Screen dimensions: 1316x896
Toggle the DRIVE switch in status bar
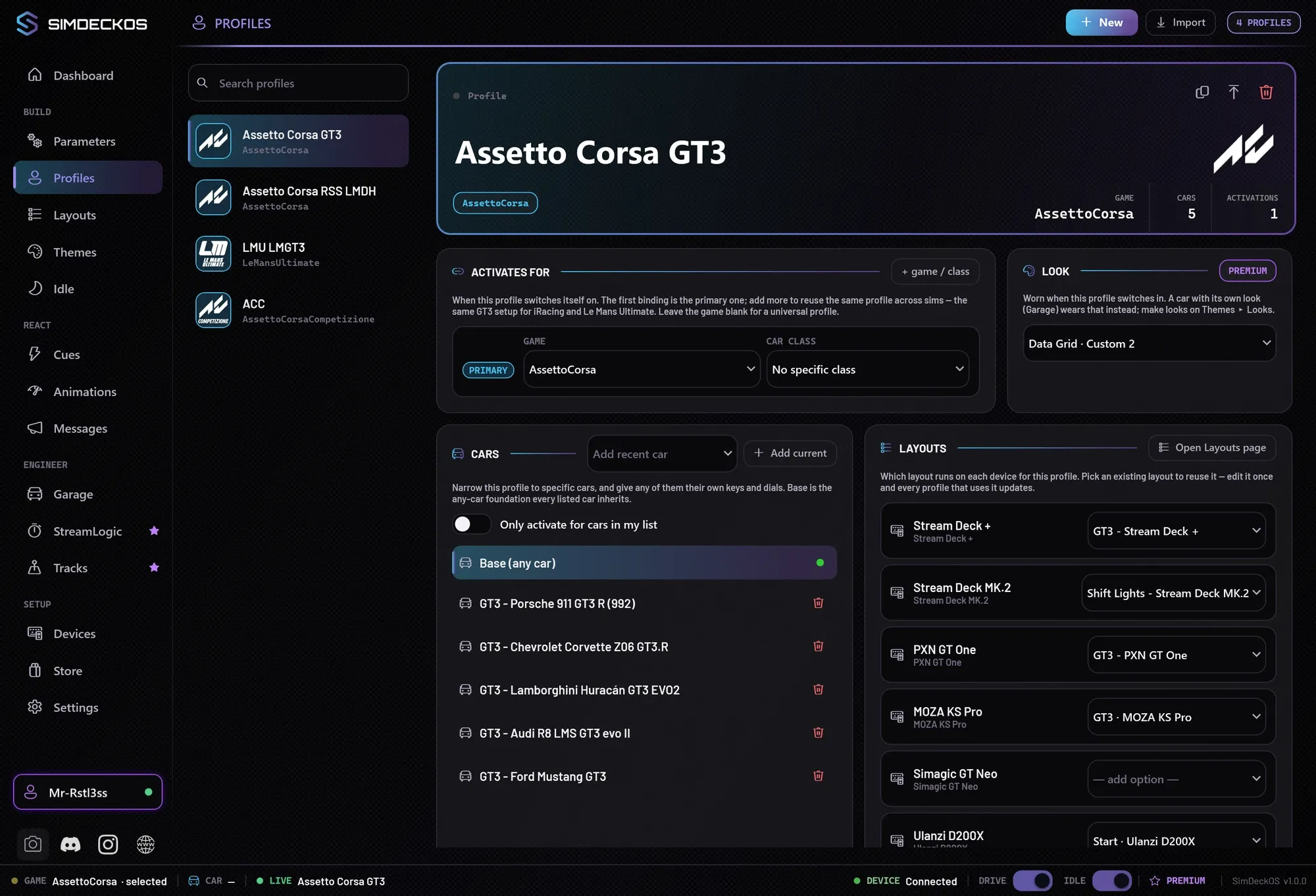pos(1032,881)
